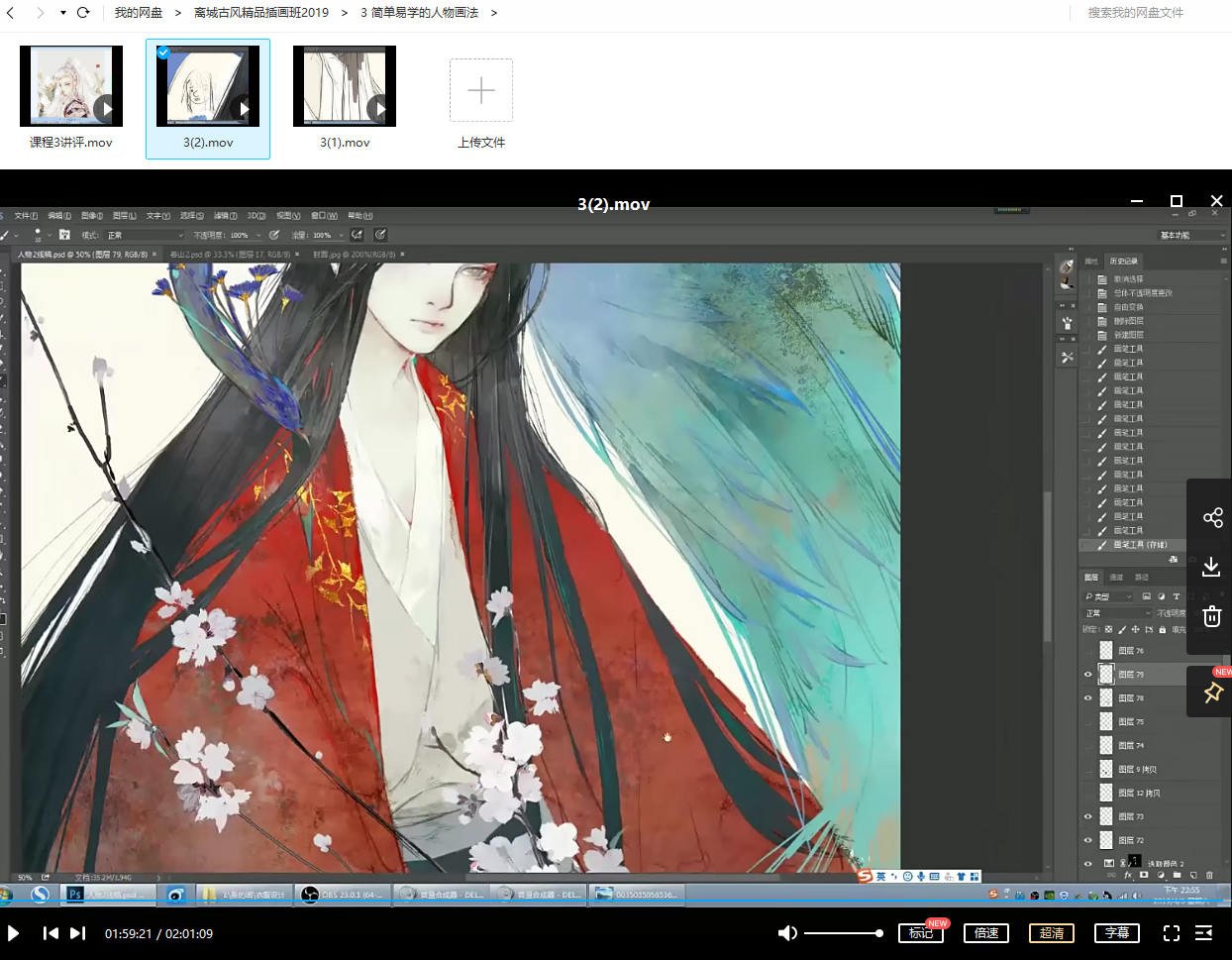Open the 3(1).mov video thumbnail
The height and width of the screenshot is (960, 1232).
[344, 85]
